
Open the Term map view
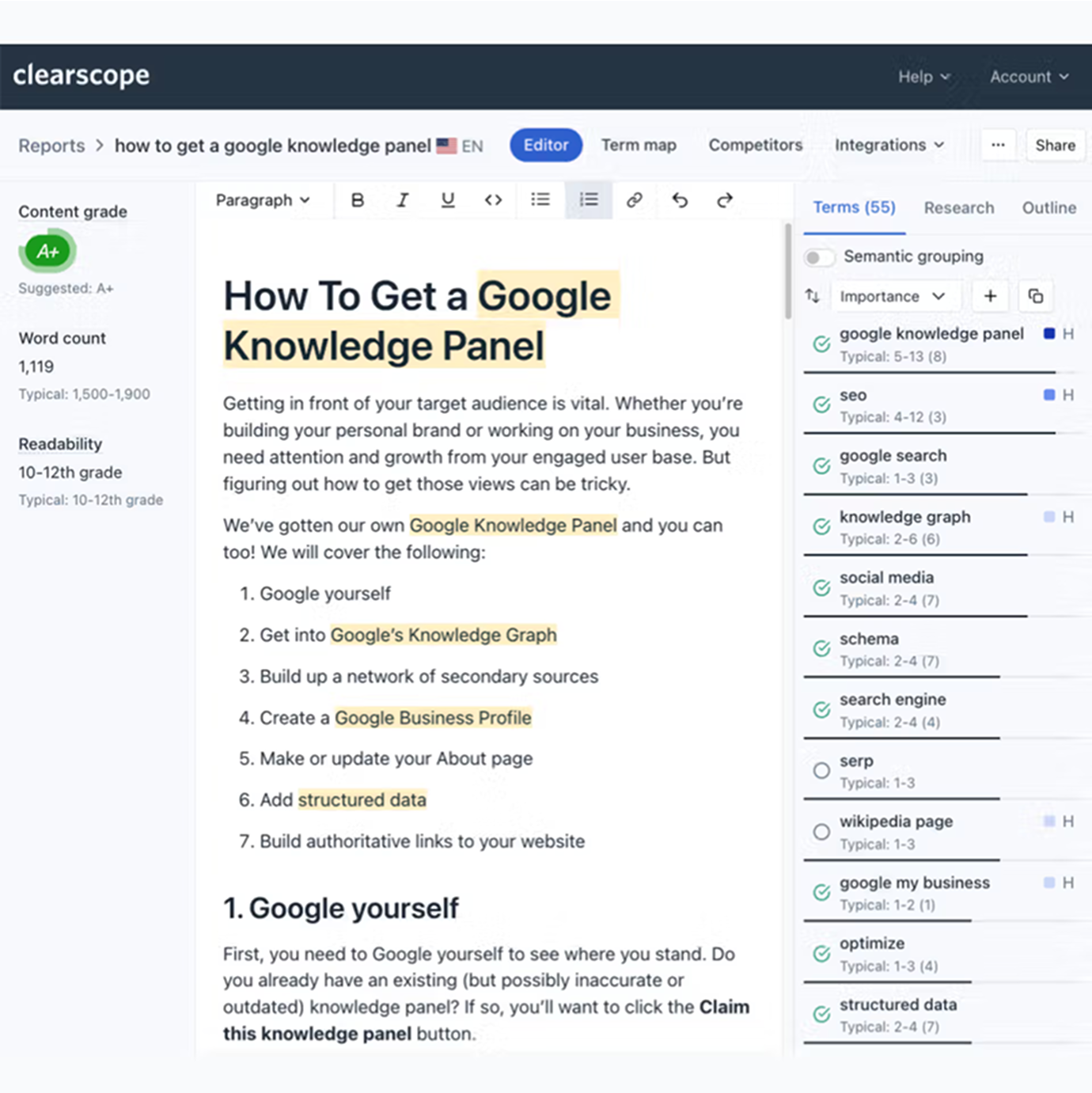[x=638, y=145]
